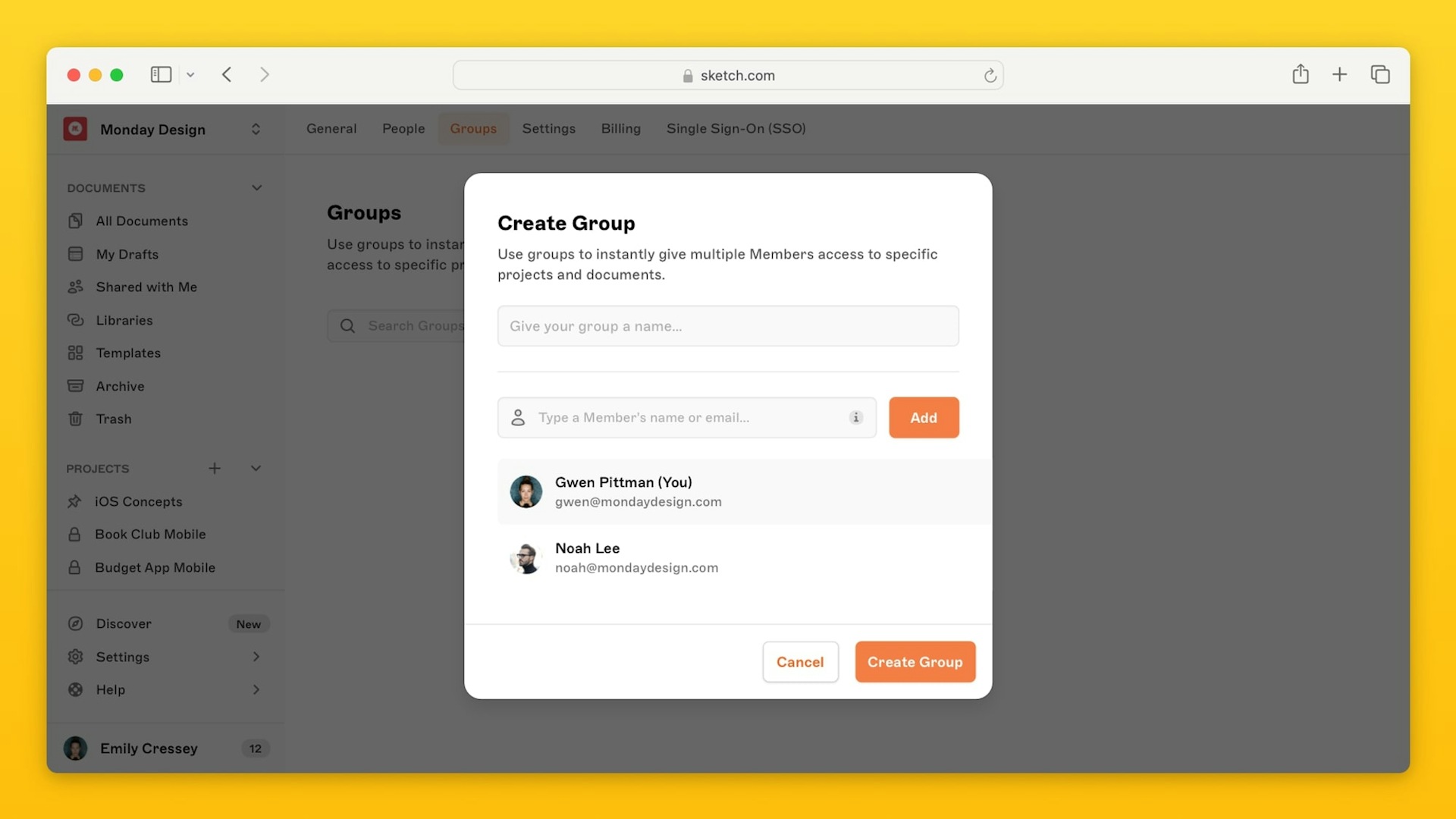Expand the DOCUMENTS section chevron
The height and width of the screenshot is (819, 1456).
256,187
